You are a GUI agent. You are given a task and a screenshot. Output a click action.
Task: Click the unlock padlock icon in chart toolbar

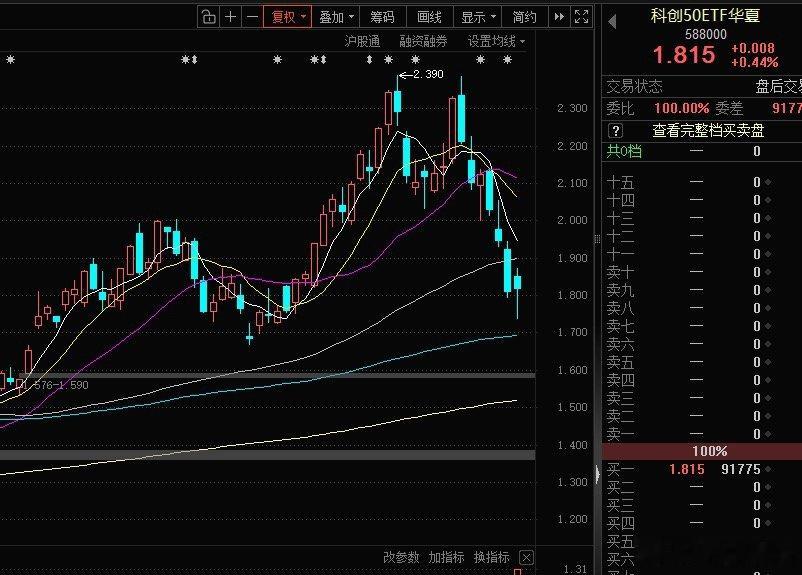coord(209,17)
